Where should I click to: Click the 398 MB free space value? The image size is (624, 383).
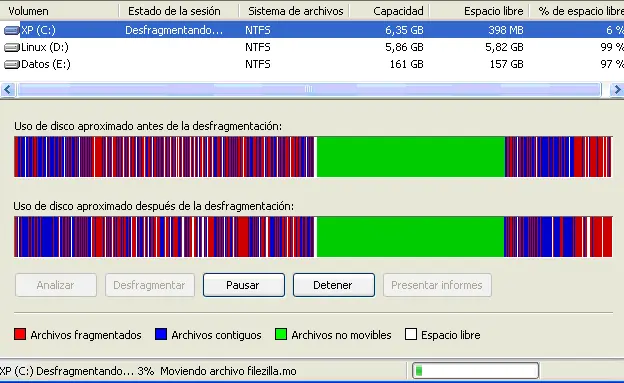[x=506, y=30]
